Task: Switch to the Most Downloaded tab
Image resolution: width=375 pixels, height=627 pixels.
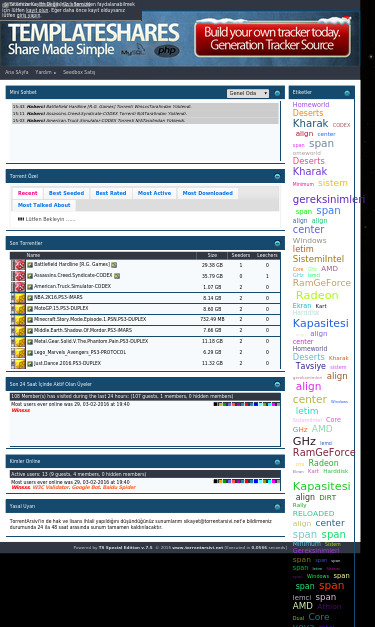Action: [x=207, y=193]
